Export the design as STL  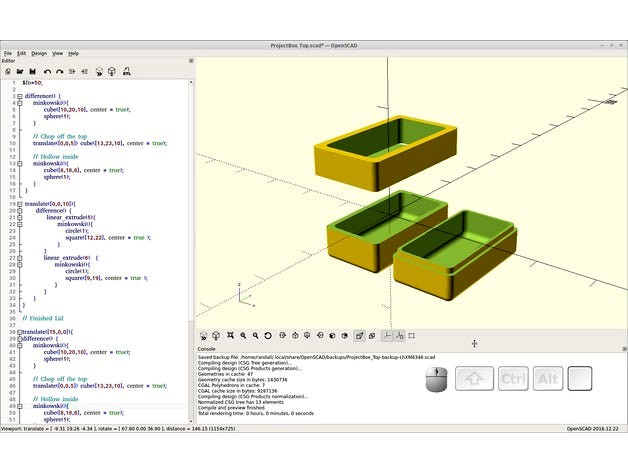(x=127, y=72)
